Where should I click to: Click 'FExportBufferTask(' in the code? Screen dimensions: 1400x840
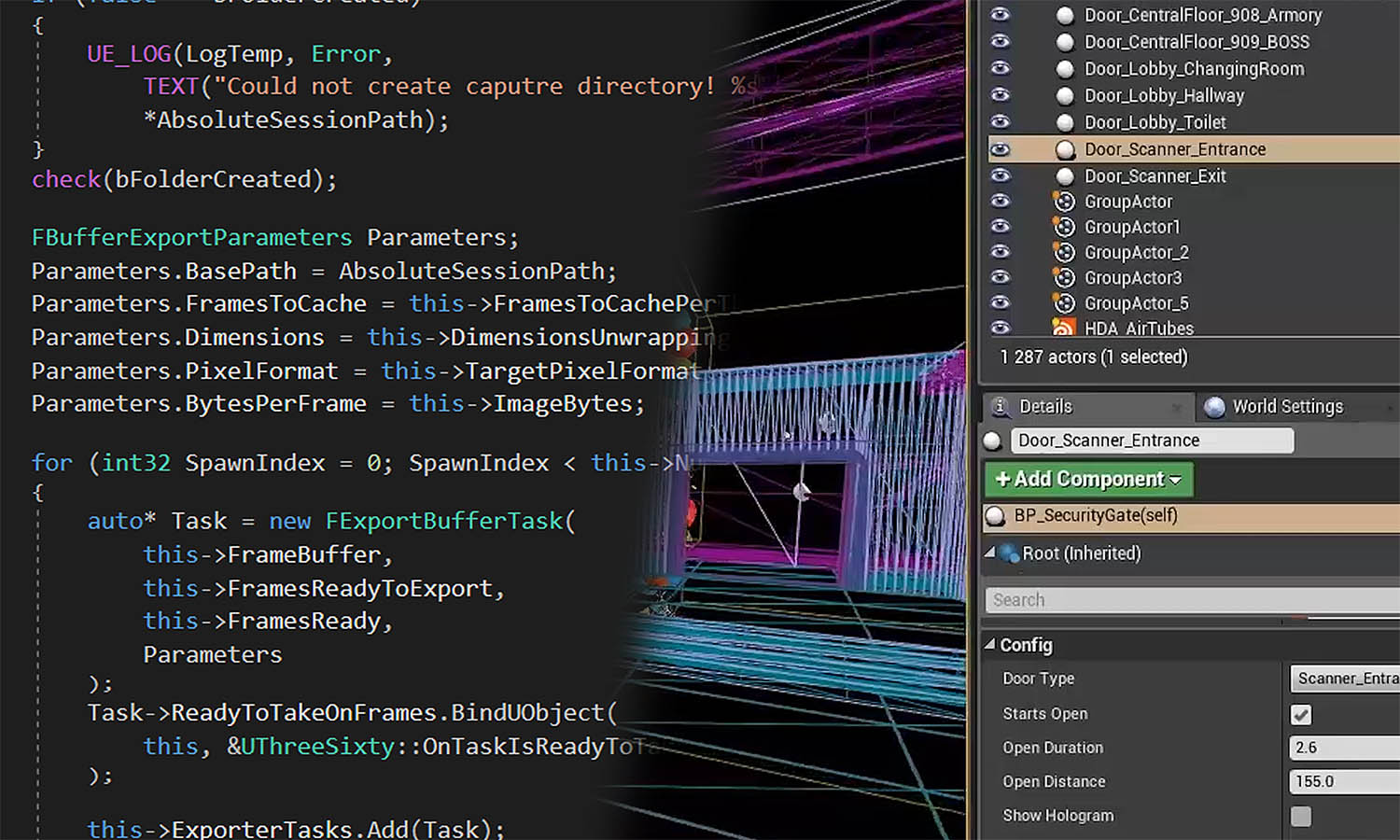coord(450,521)
